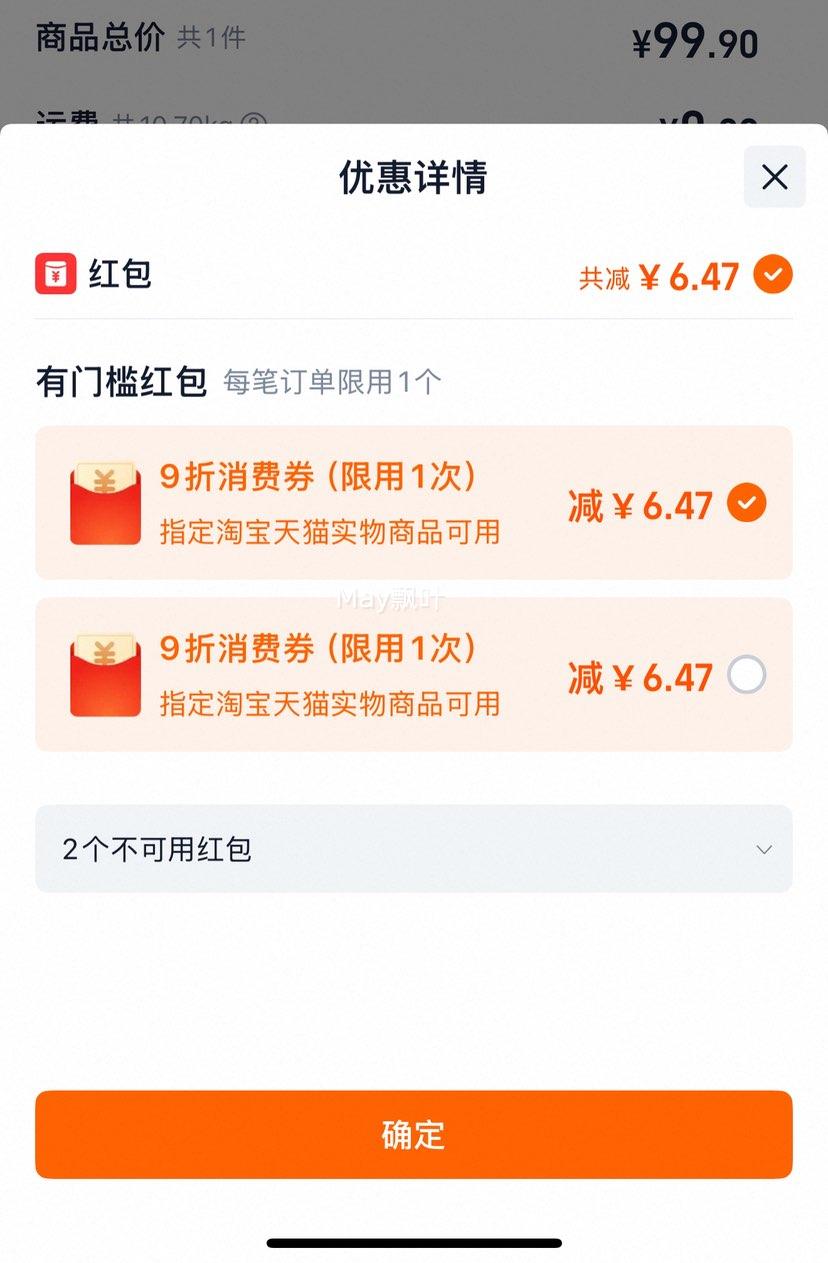Tap the second coupon's red envelope image
Viewport: 828px width, 1263px height.
click(105, 675)
